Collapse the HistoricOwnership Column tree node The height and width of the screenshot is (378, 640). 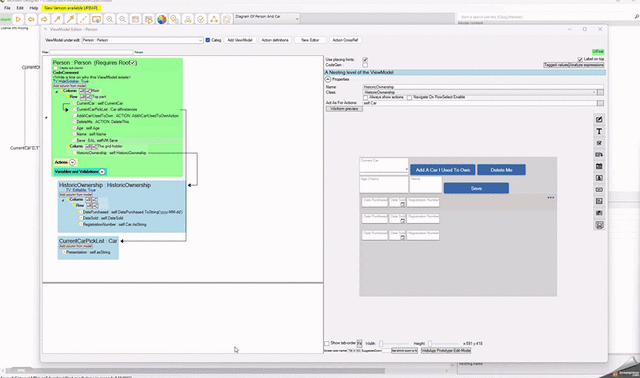point(63,200)
